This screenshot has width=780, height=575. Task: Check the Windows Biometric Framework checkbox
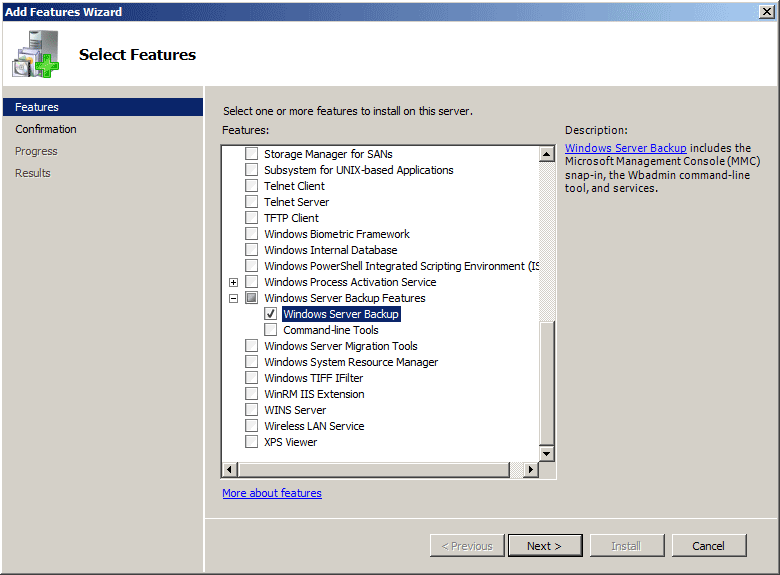point(252,234)
